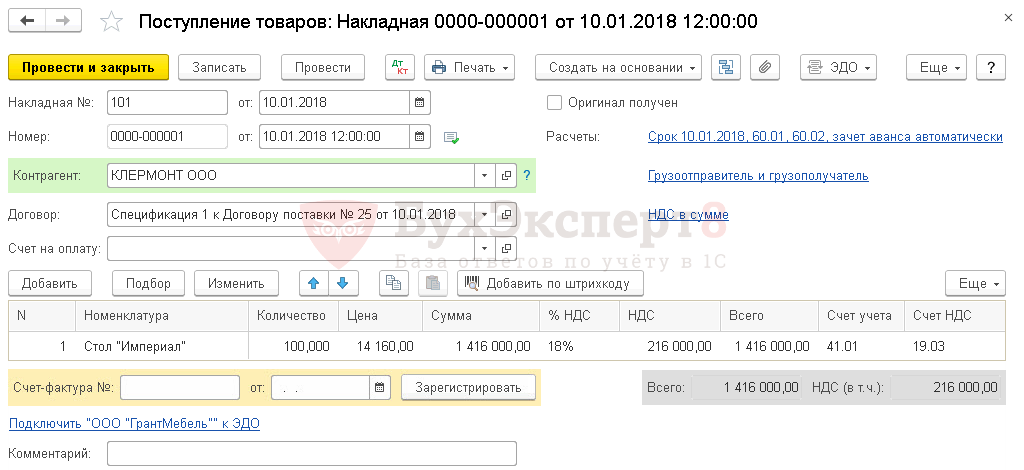Move table row down with arrow
Image resolution: width=1024 pixels, height=470 pixels.
click(342, 283)
